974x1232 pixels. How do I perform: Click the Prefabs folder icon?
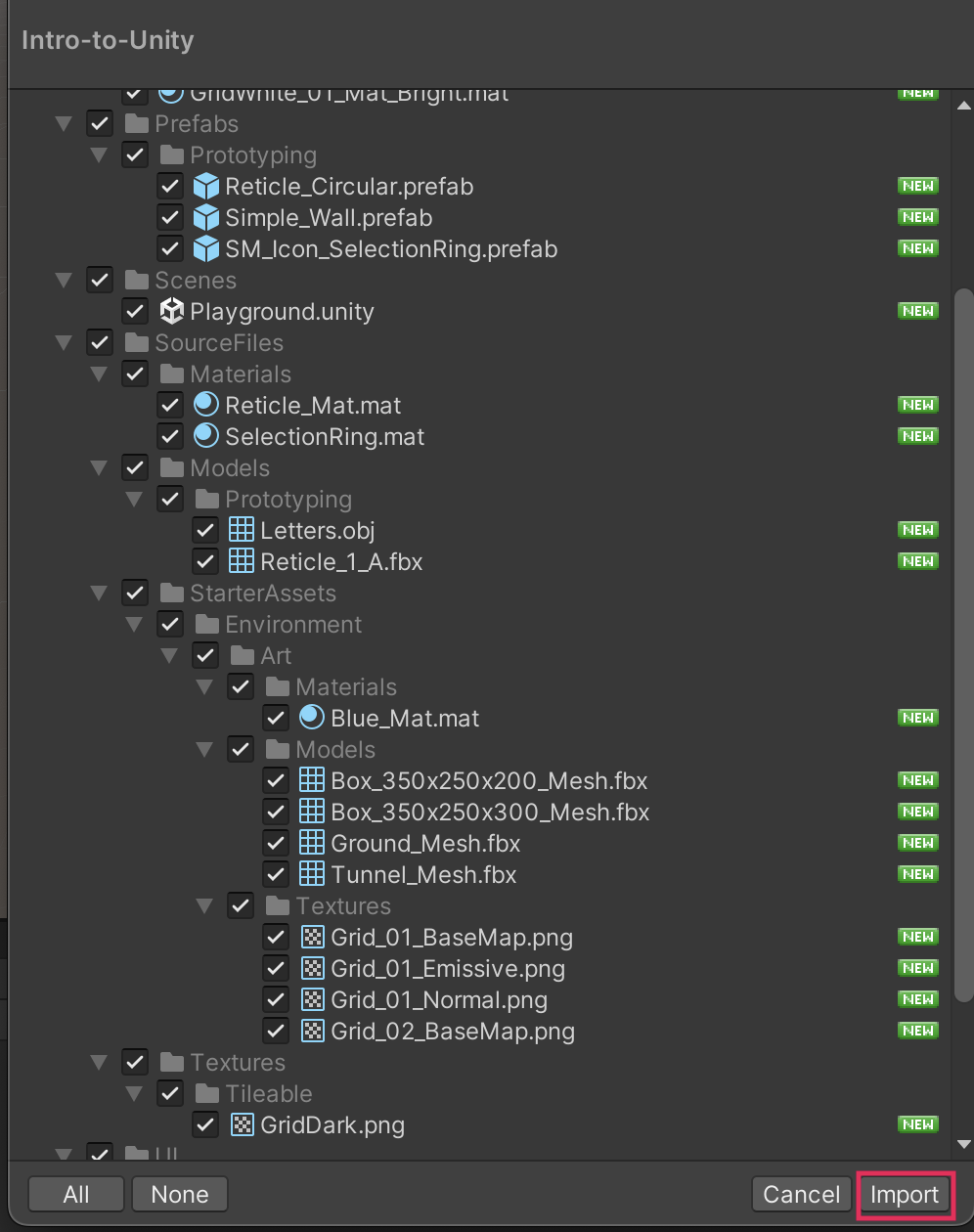[x=136, y=123]
